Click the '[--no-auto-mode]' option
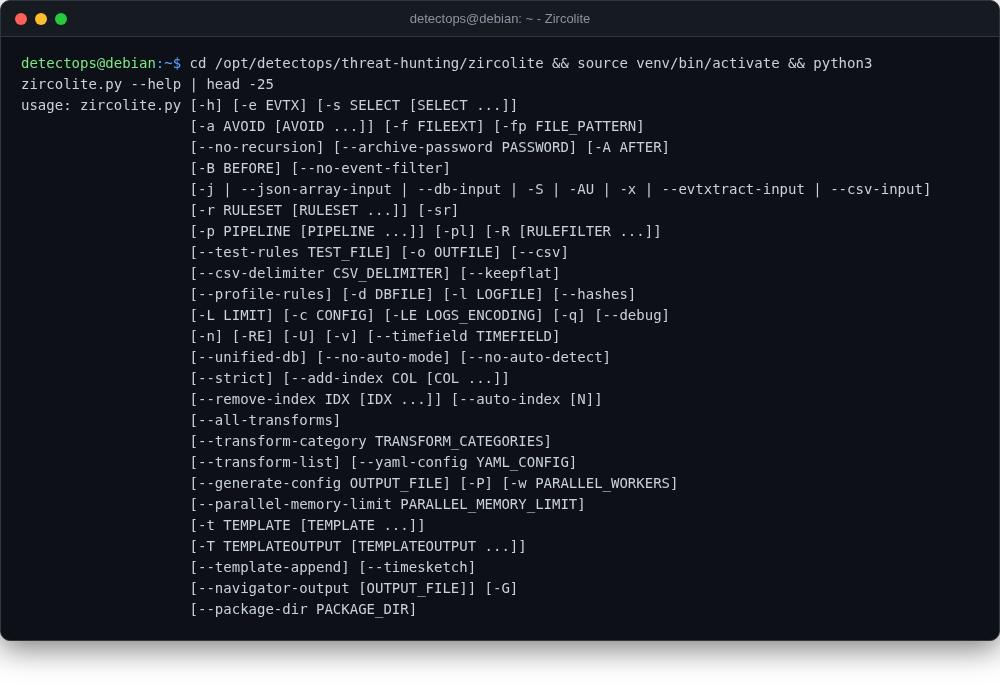 383,358
